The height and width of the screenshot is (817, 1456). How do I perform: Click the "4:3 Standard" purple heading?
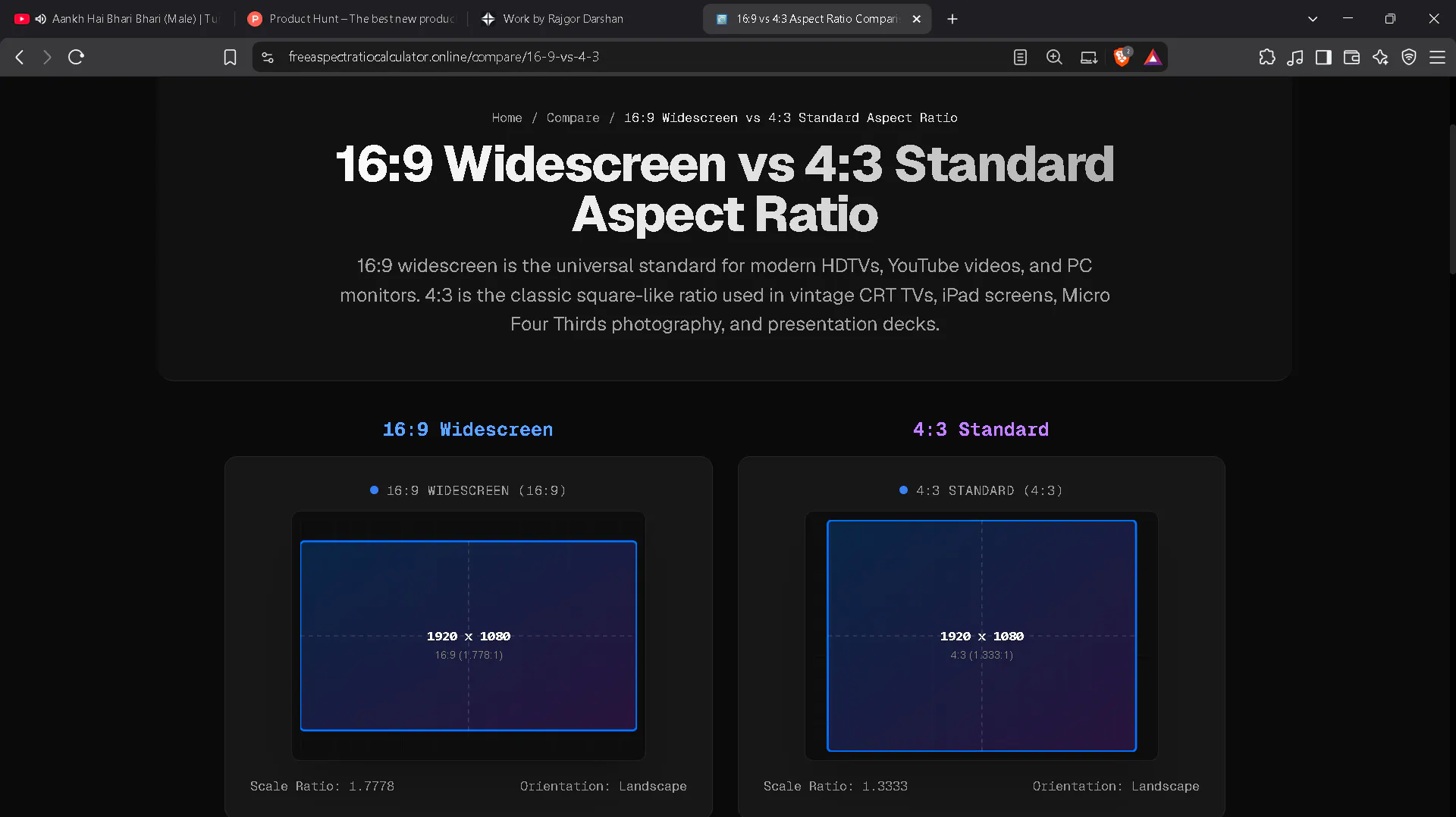(x=981, y=430)
